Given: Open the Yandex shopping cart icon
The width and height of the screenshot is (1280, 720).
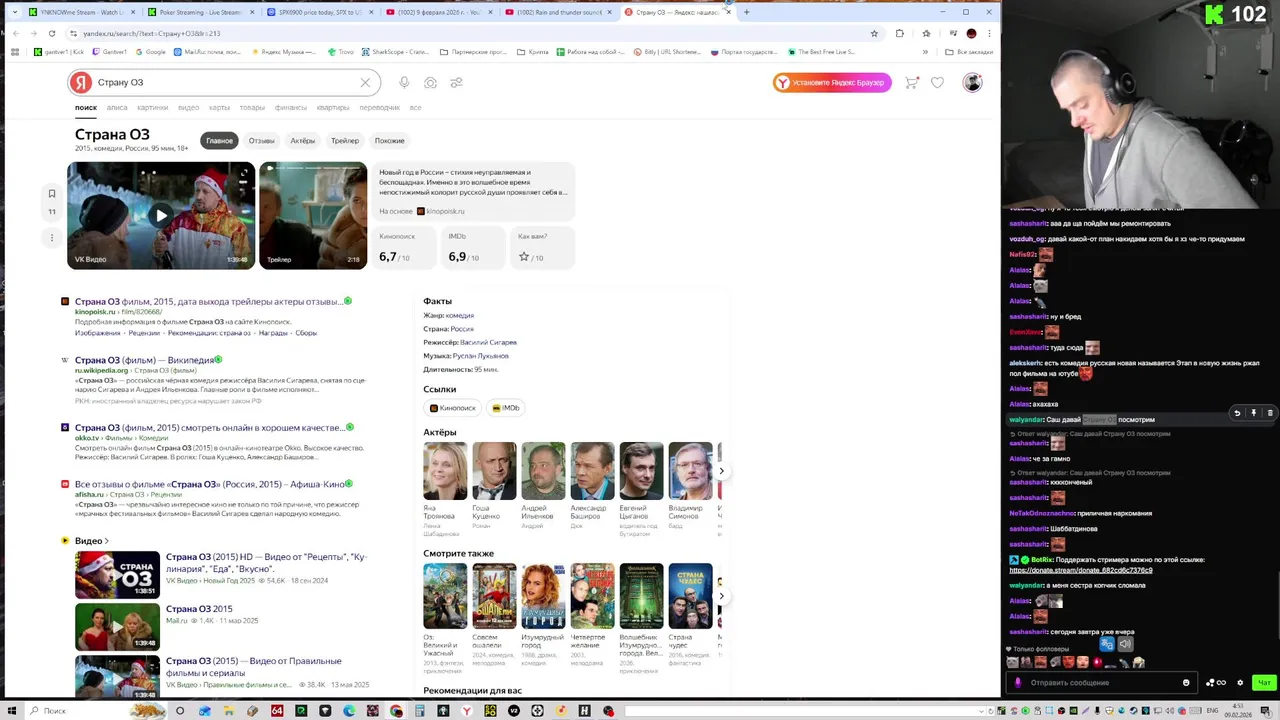Looking at the screenshot, I should 911,83.
